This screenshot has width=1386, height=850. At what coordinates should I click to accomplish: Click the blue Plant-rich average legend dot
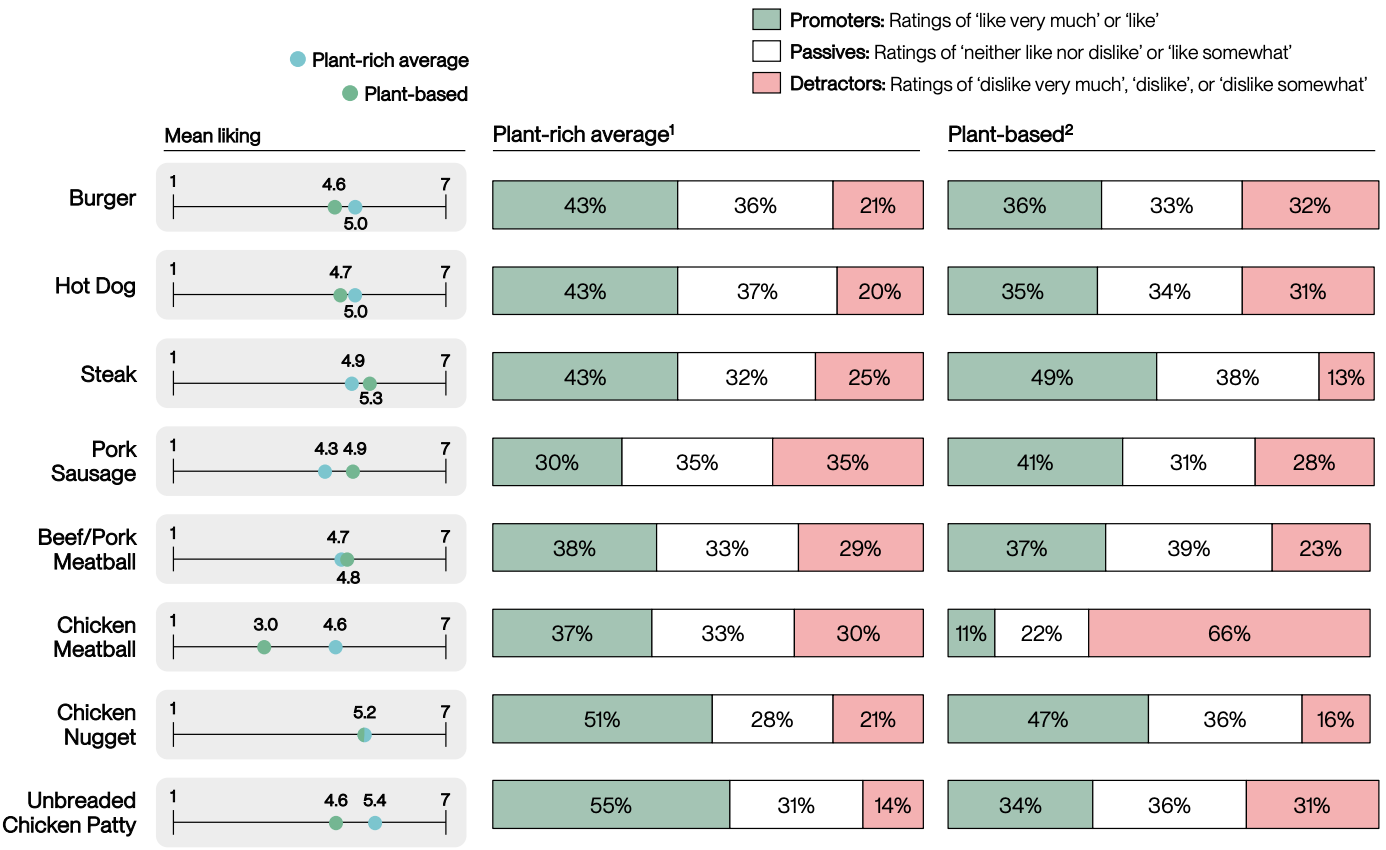tap(297, 60)
